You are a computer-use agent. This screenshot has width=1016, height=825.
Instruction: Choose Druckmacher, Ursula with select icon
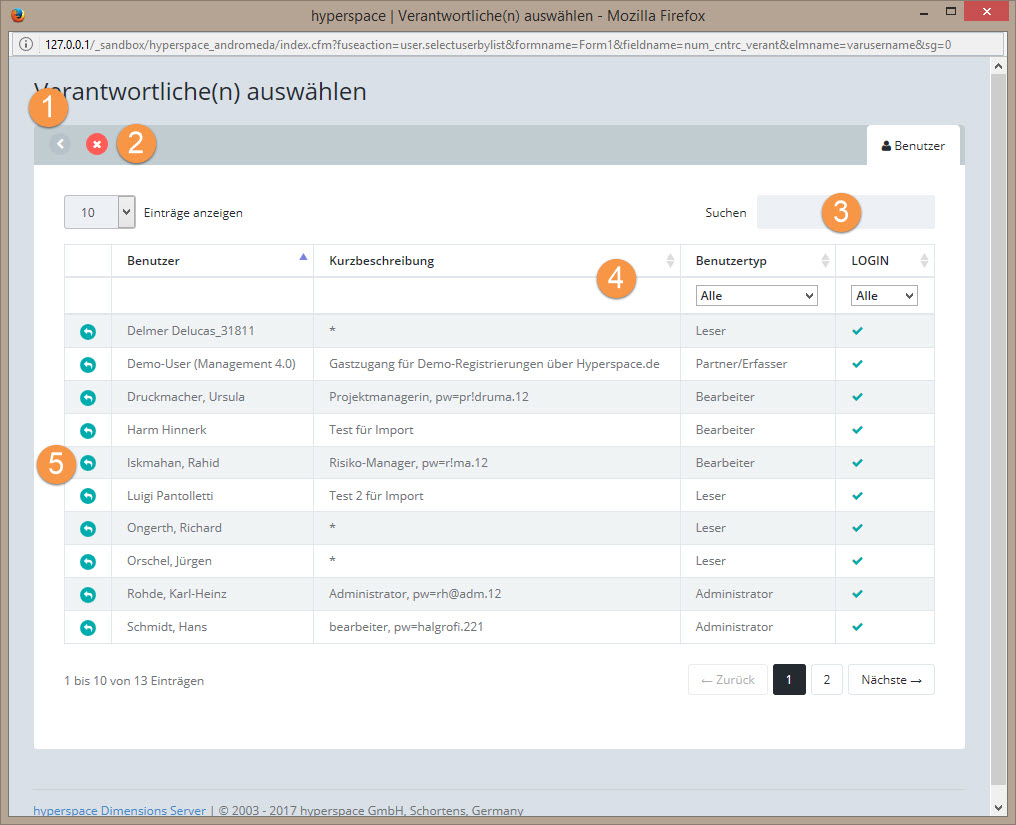[87, 397]
